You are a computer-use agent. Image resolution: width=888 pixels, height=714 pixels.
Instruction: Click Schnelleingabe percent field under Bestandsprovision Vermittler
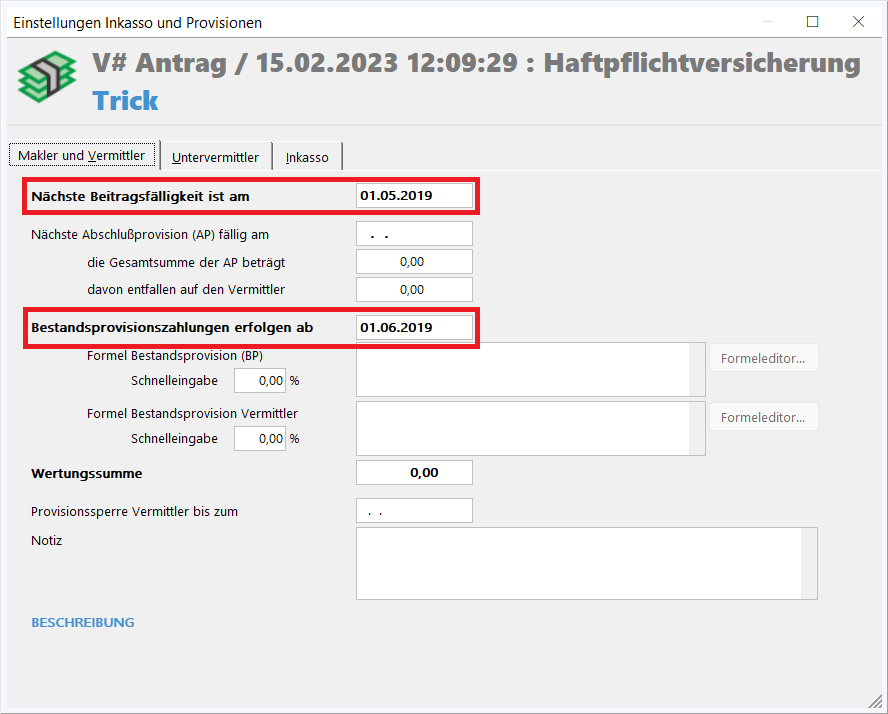pos(260,439)
